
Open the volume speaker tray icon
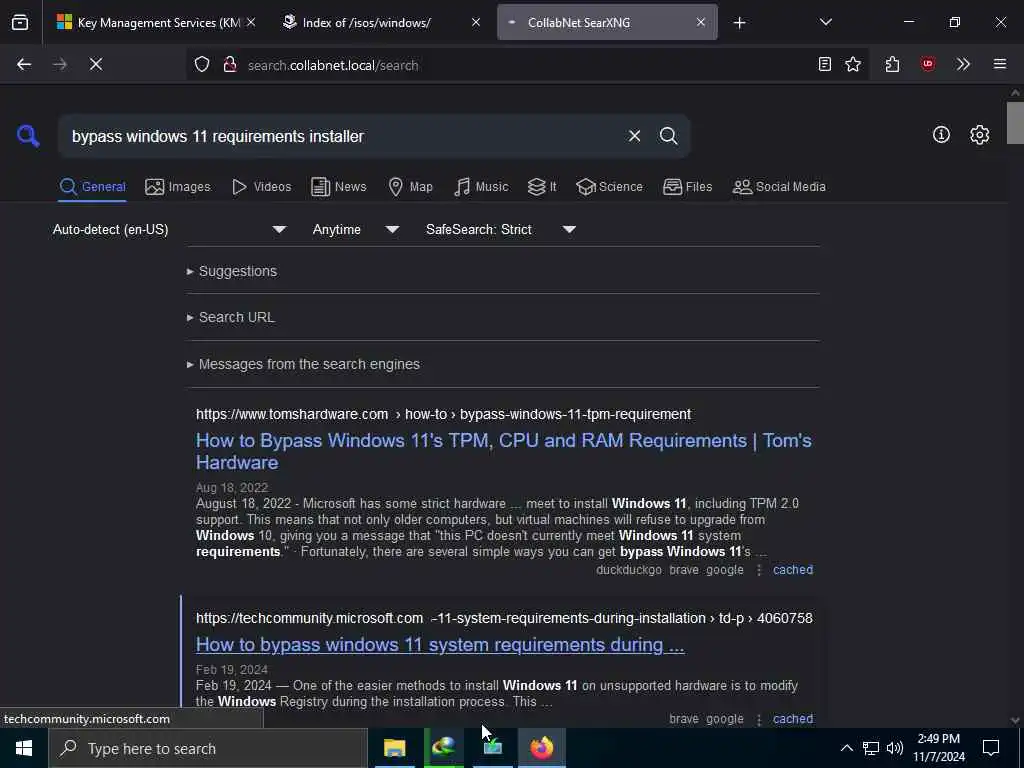click(x=895, y=748)
